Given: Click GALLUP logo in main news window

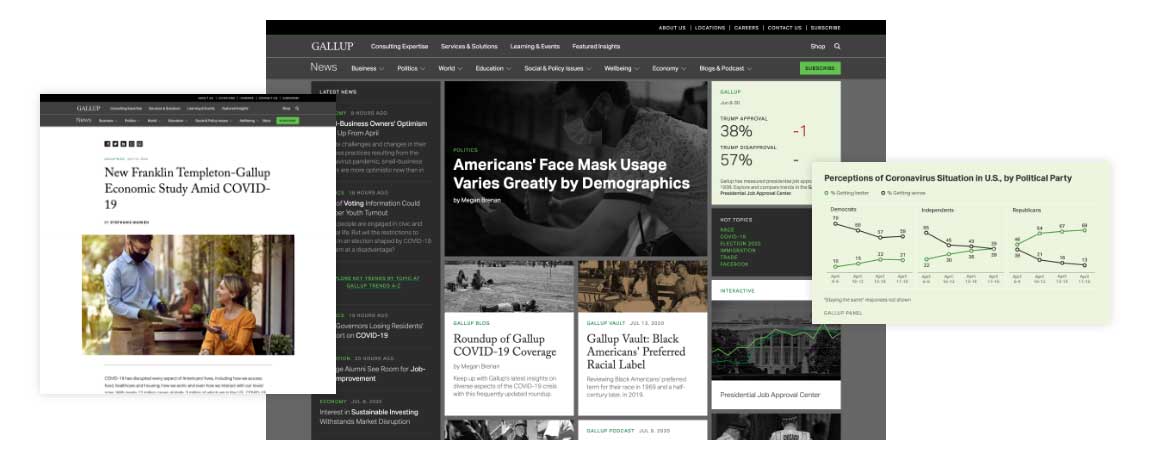Looking at the screenshot, I should pyautogui.click(x=332, y=46).
